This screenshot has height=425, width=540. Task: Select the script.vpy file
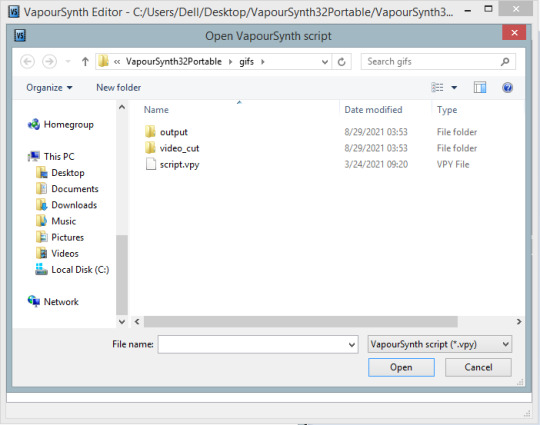click(x=179, y=164)
